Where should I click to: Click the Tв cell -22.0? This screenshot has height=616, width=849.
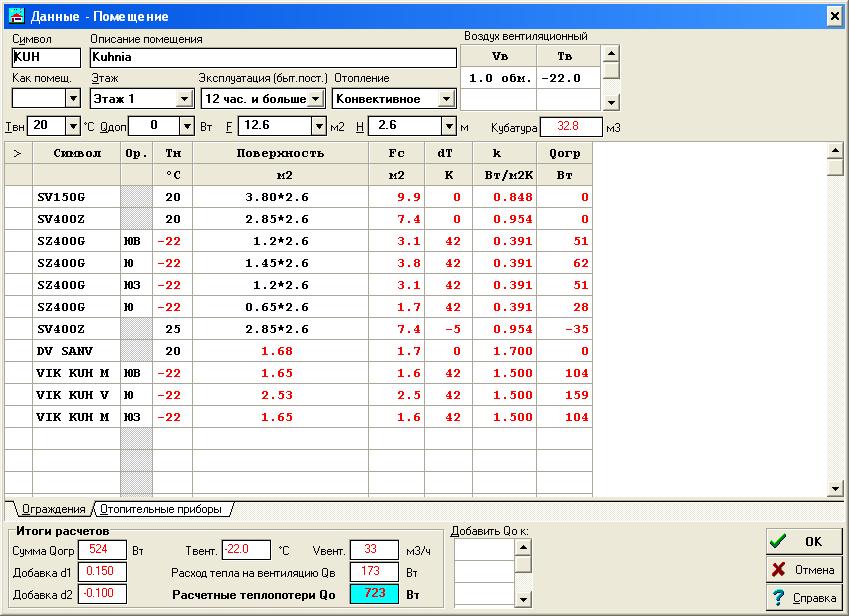(x=569, y=78)
